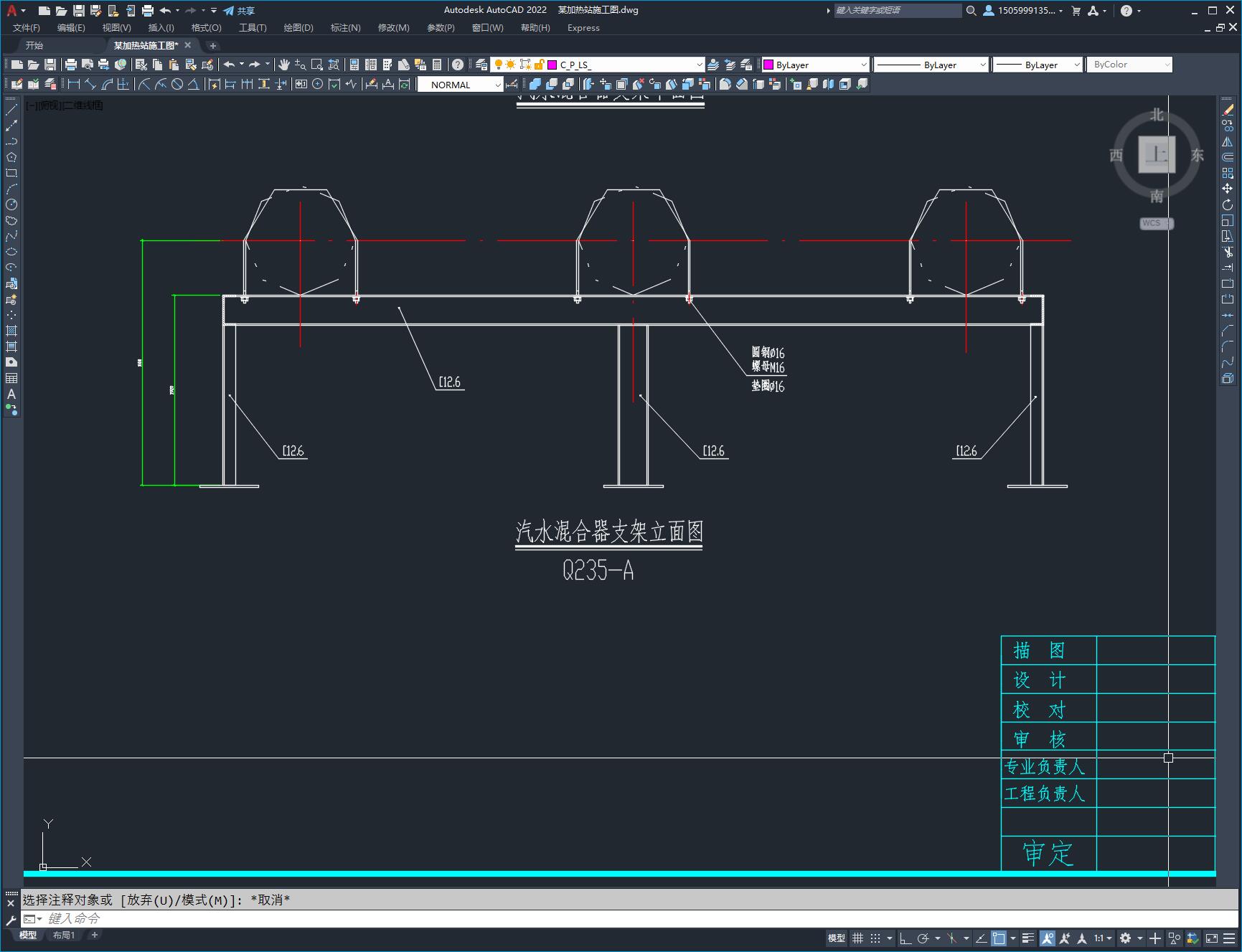Image resolution: width=1242 pixels, height=952 pixels.
Task: Click the Move tool in modify toolbar
Action: [x=1228, y=189]
